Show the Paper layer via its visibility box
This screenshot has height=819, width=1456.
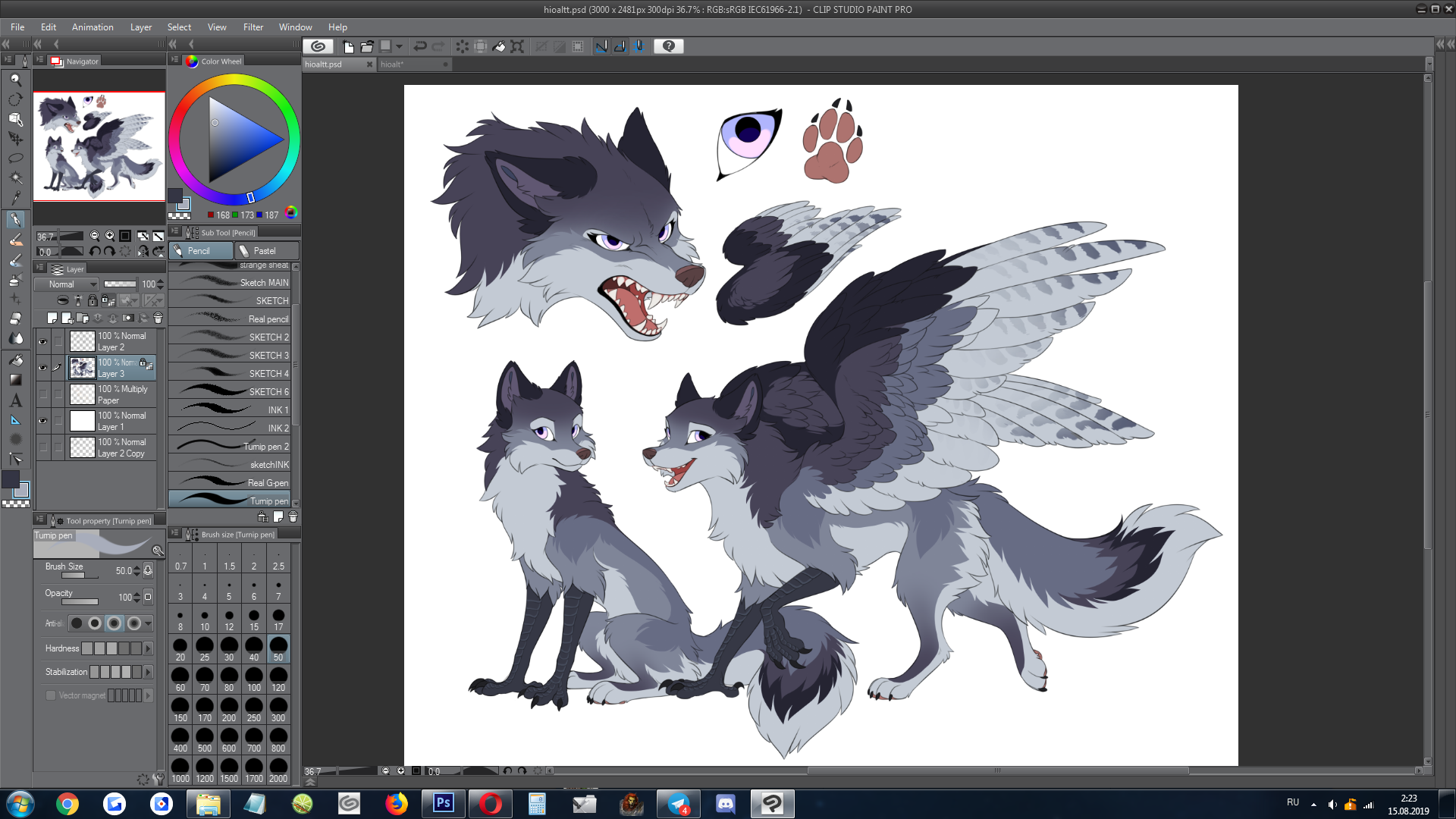pyautogui.click(x=42, y=394)
